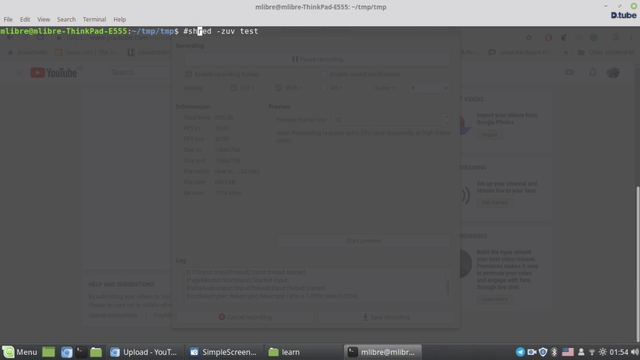Click the Bookmarks item in the bookmarks bar

[27, 52]
